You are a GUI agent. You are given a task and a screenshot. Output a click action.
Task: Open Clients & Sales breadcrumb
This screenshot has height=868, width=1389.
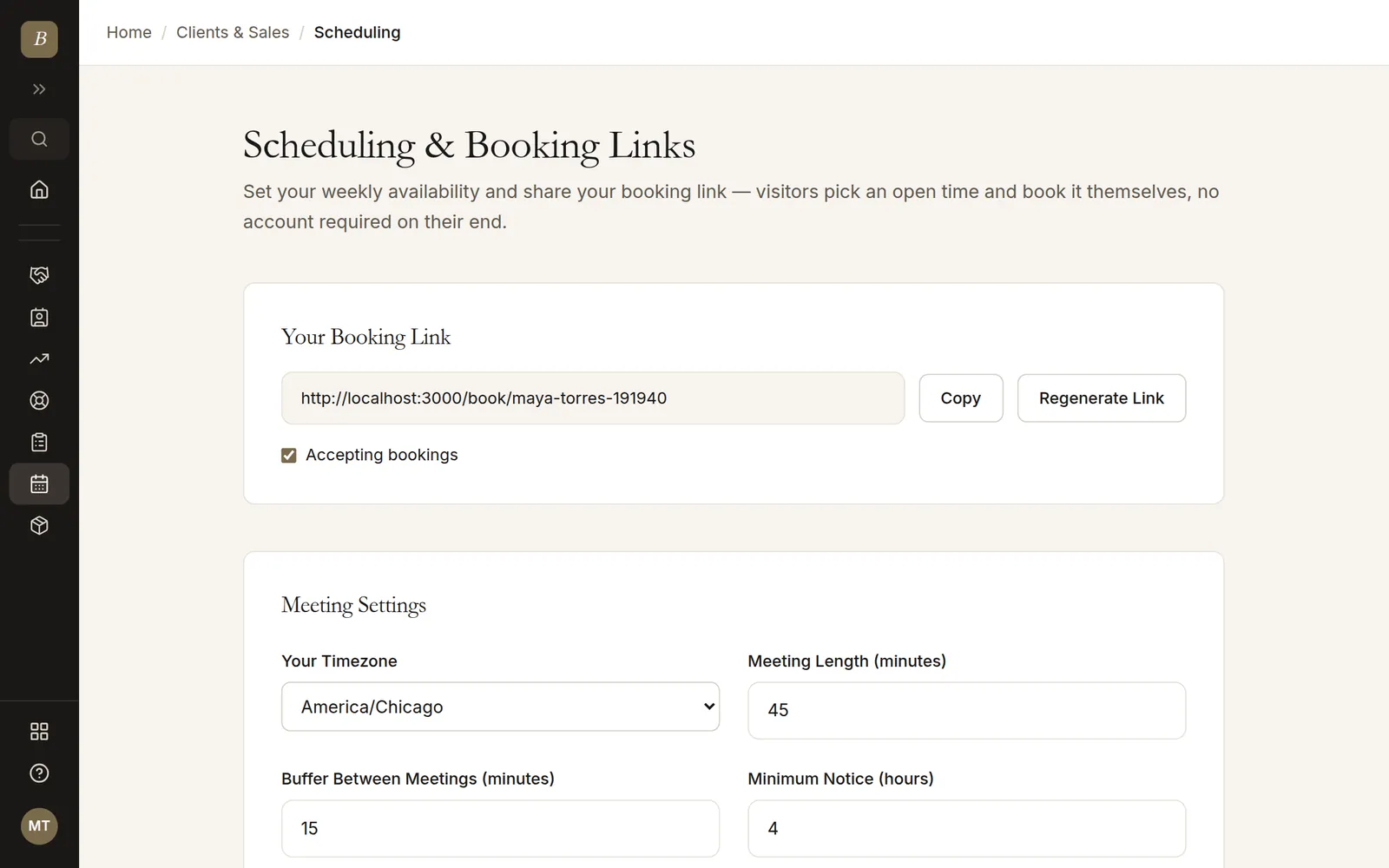pos(233,32)
